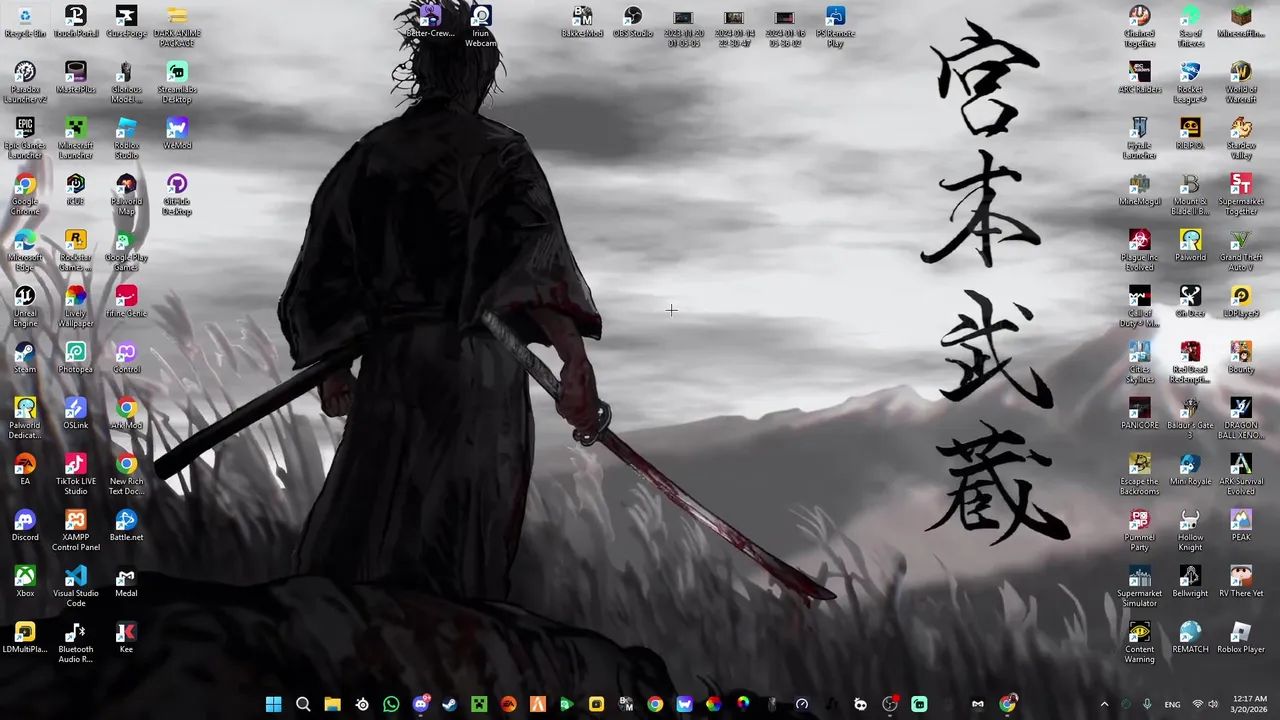This screenshot has height=720, width=1280.
Task: Launch XAMPP Control Panel shortcut
Action: click(x=76, y=530)
